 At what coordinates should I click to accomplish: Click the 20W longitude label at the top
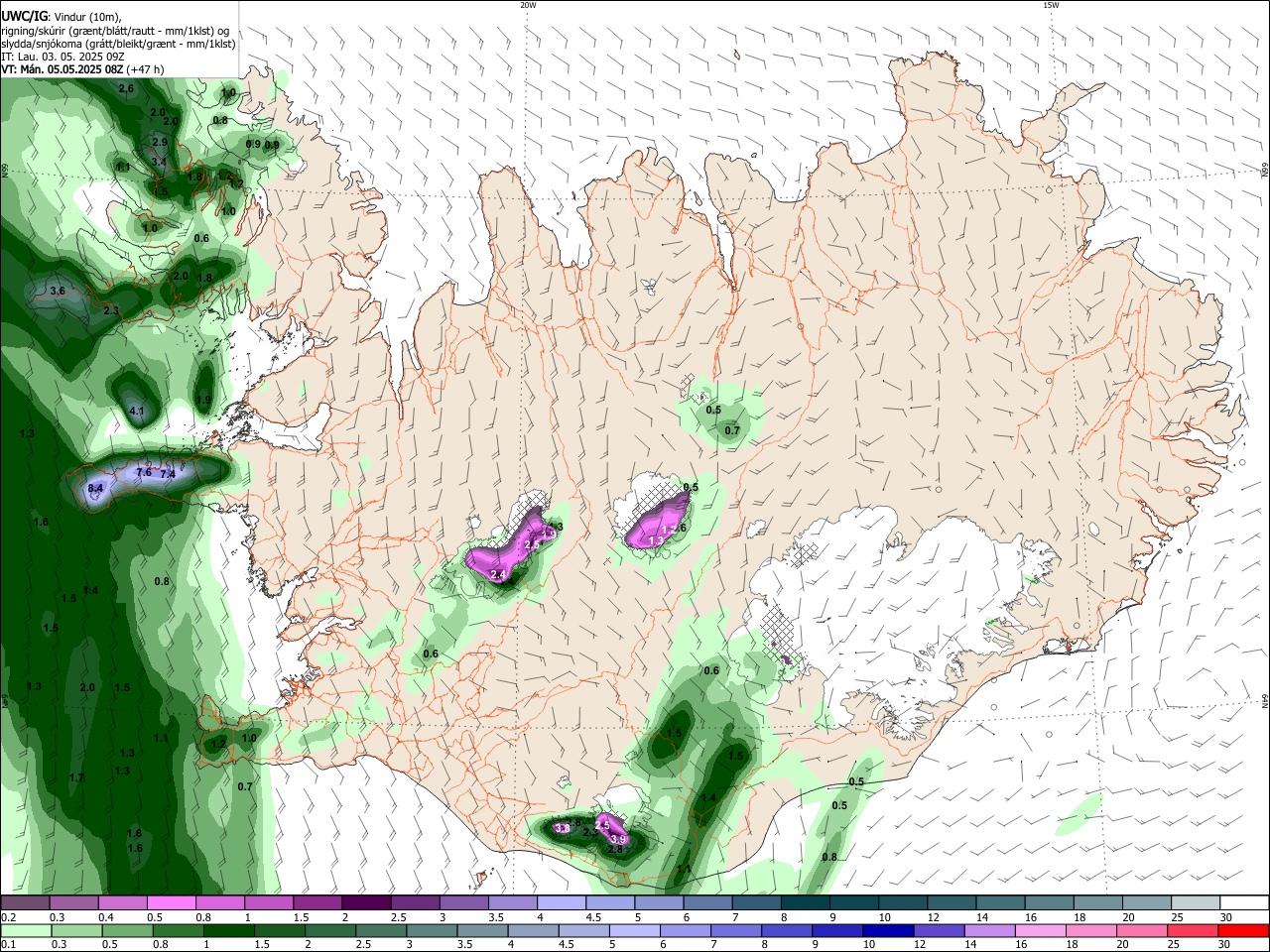pos(528,5)
